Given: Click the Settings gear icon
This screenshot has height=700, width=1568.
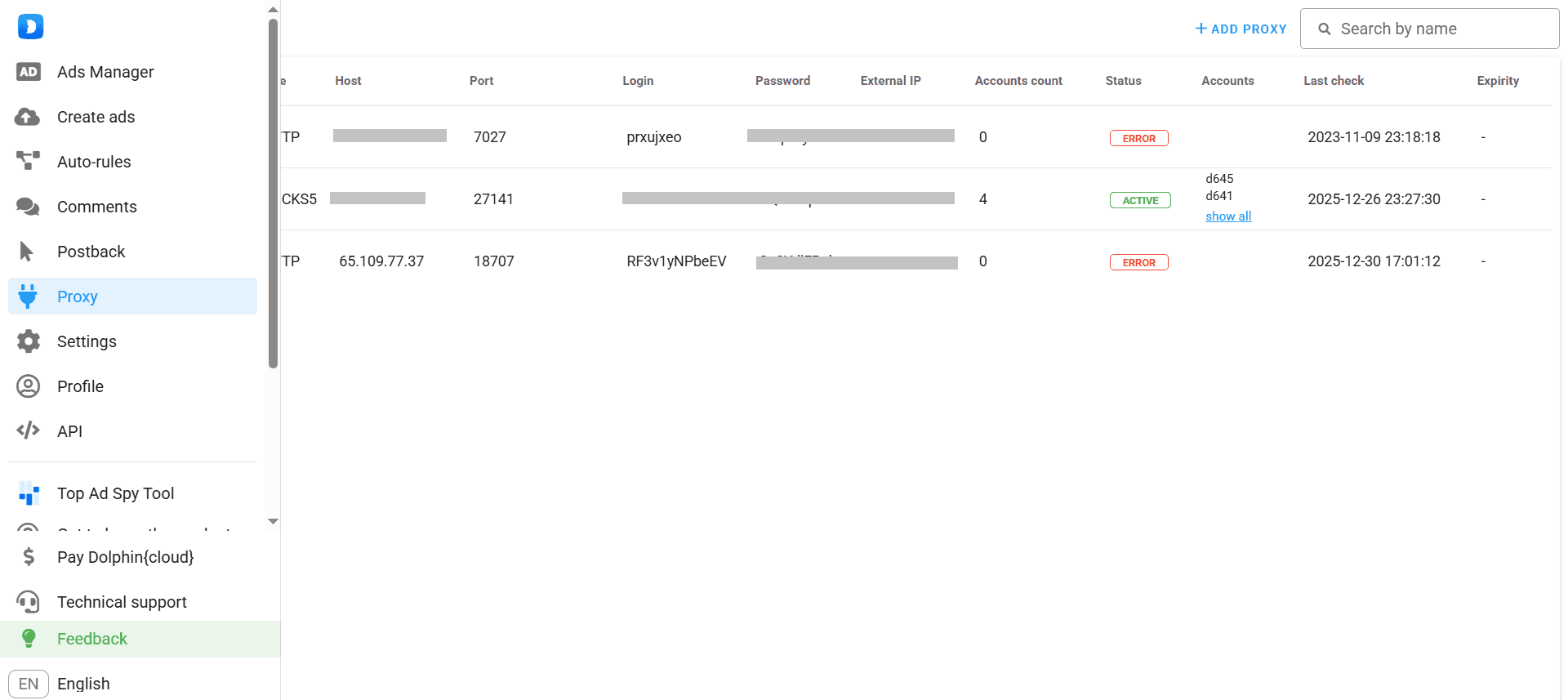Looking at the screenshot, I should coord(29,341).
